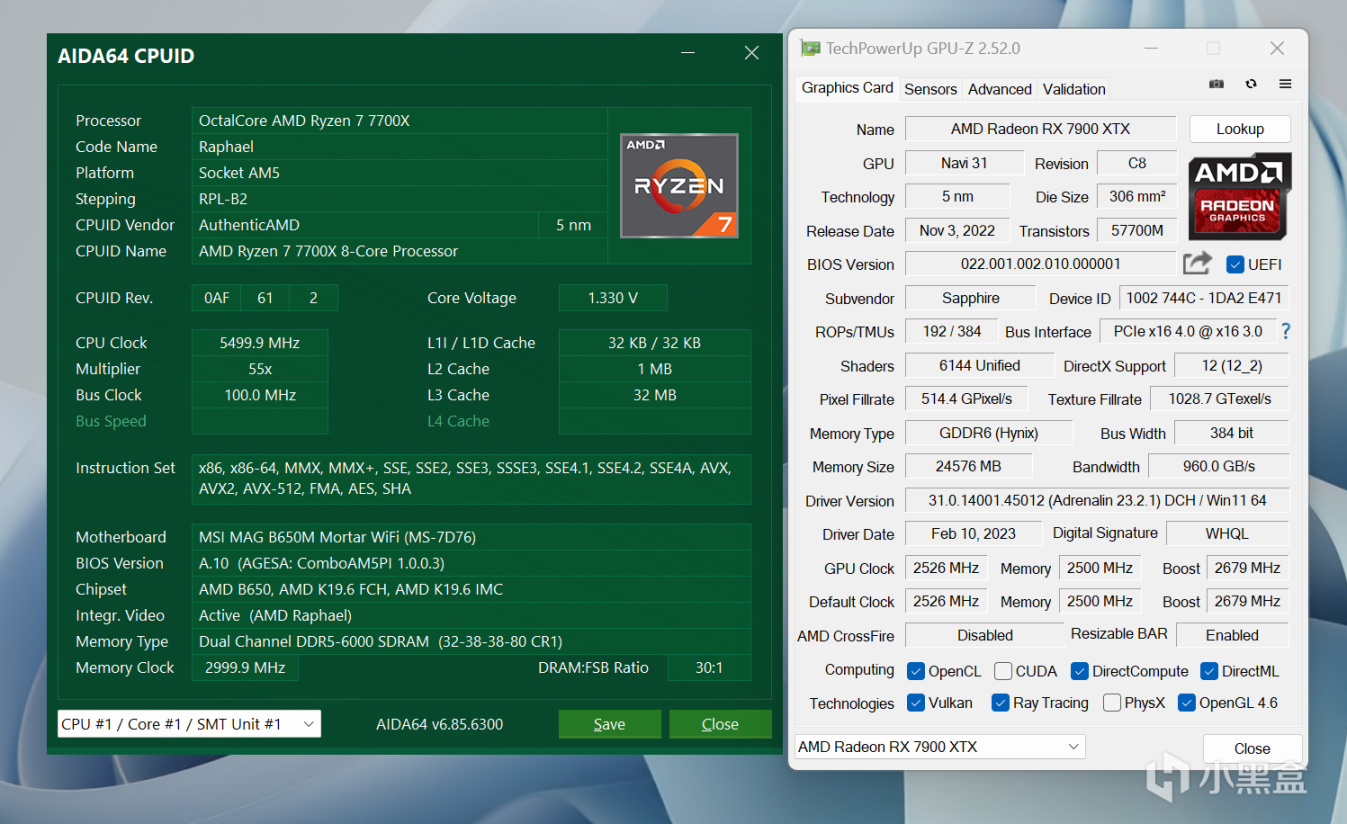Close the AIDA64 CPUID window with X
Image resolution: width=1347 pixels, height=824 pixels.
752,53
